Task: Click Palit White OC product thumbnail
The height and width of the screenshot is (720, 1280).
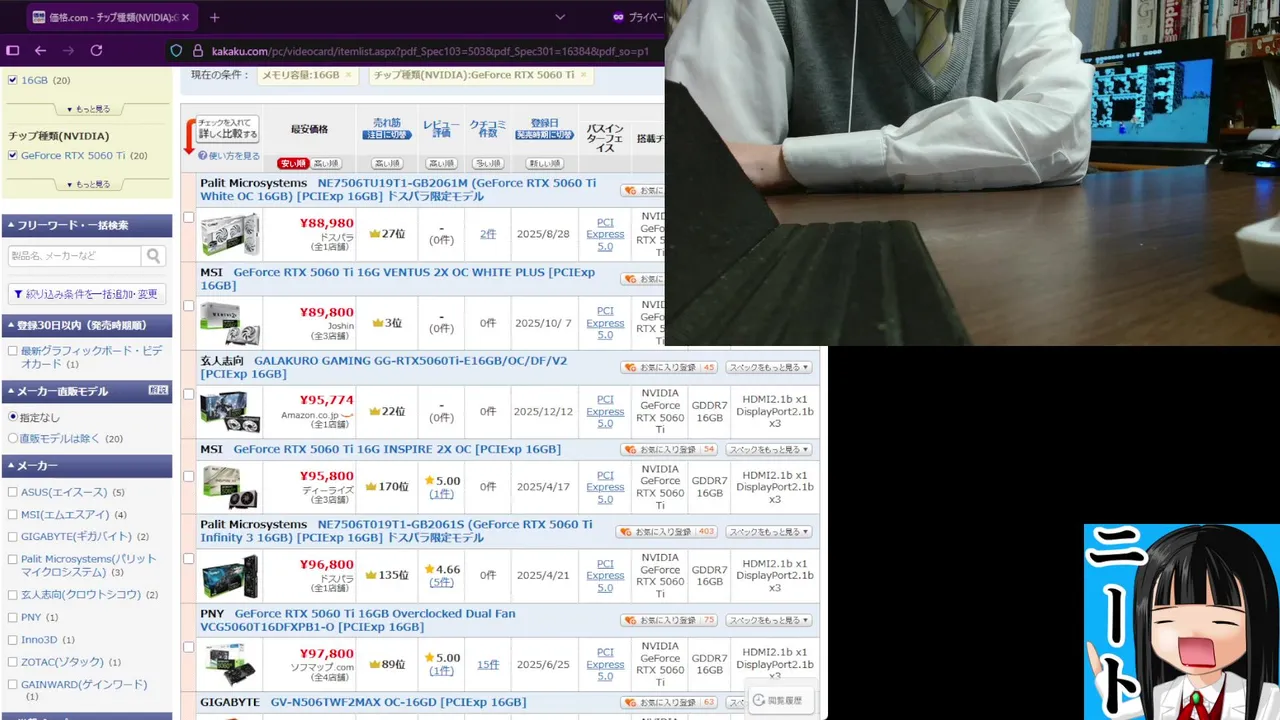Action: [230, 235]
